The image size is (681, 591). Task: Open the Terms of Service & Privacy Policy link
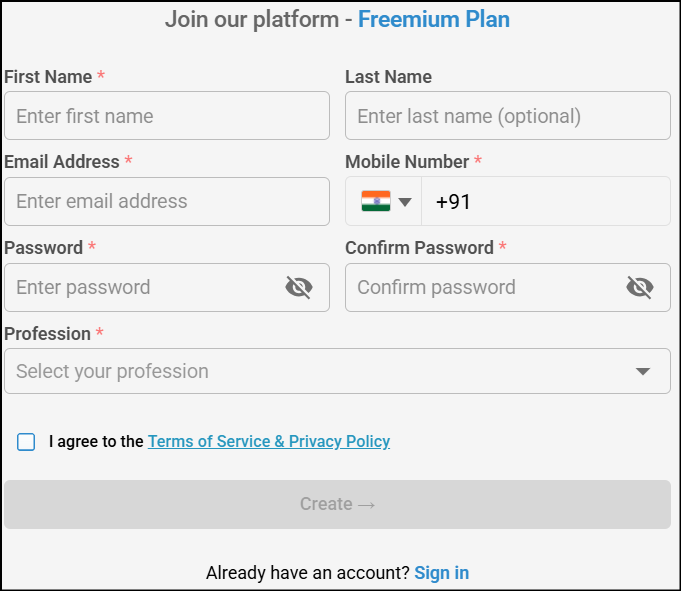[269, 441]
